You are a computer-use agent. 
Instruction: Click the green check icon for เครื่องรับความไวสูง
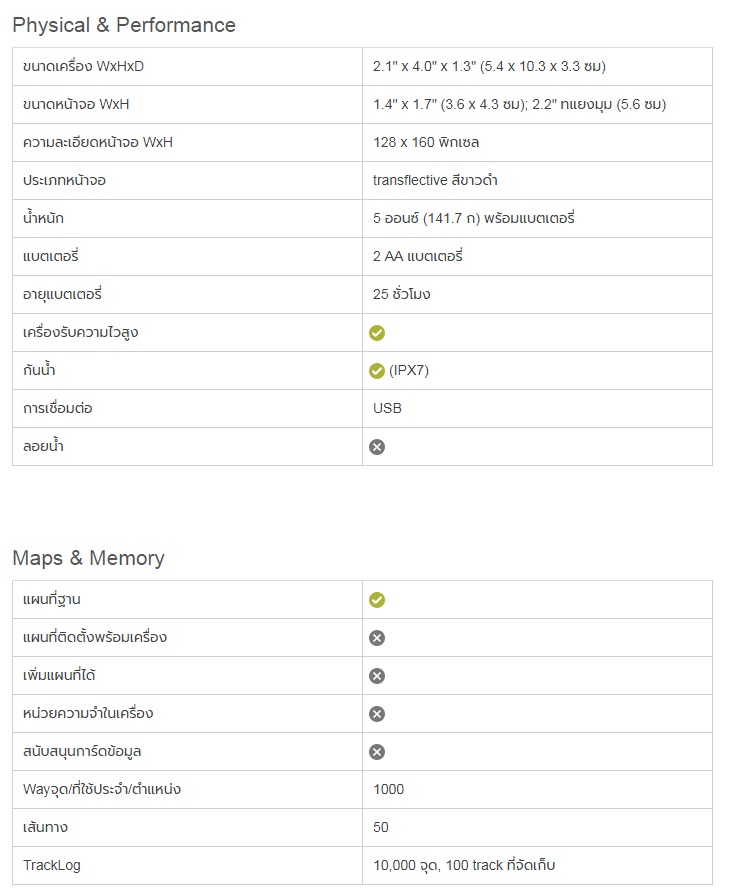[x=377, y=333]
